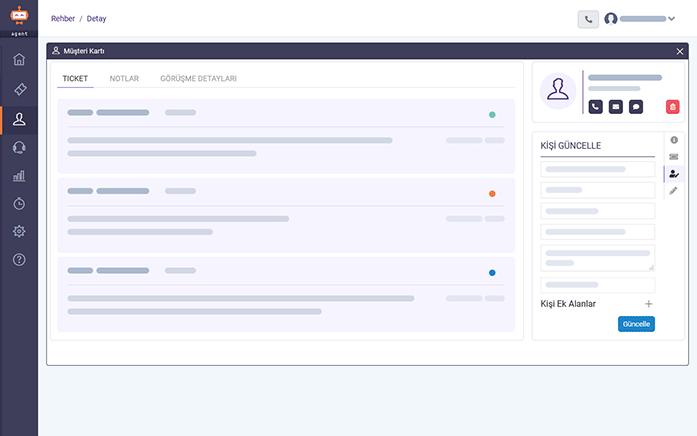Screen dimensions: 697x436
Task: Call the customer with dark phone icon
Action: (x=595, y=107)
